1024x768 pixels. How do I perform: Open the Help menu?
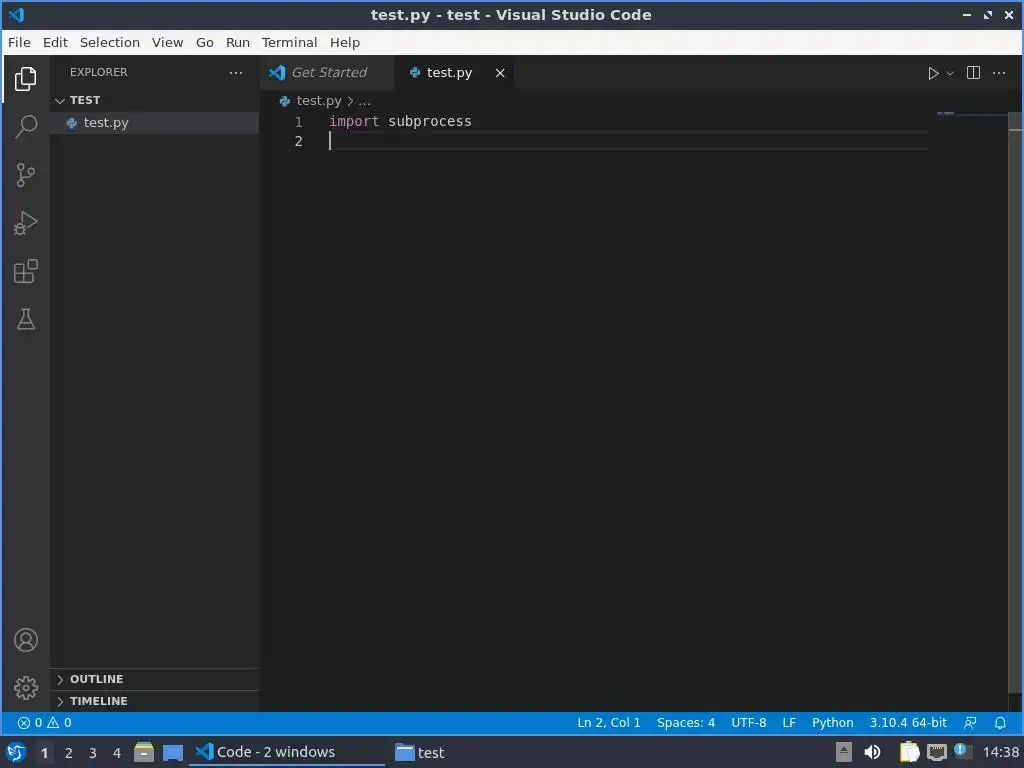click(x=345, y=42)
